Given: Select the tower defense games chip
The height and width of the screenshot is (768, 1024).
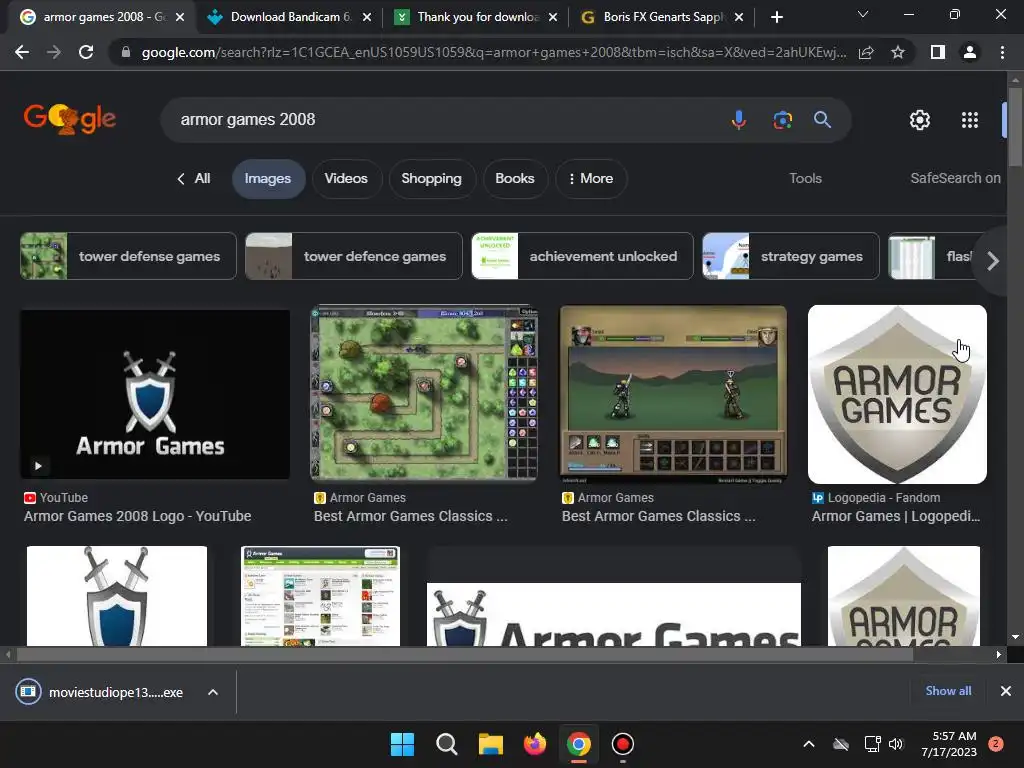Looking at the screenshot, I should [128, 256].
